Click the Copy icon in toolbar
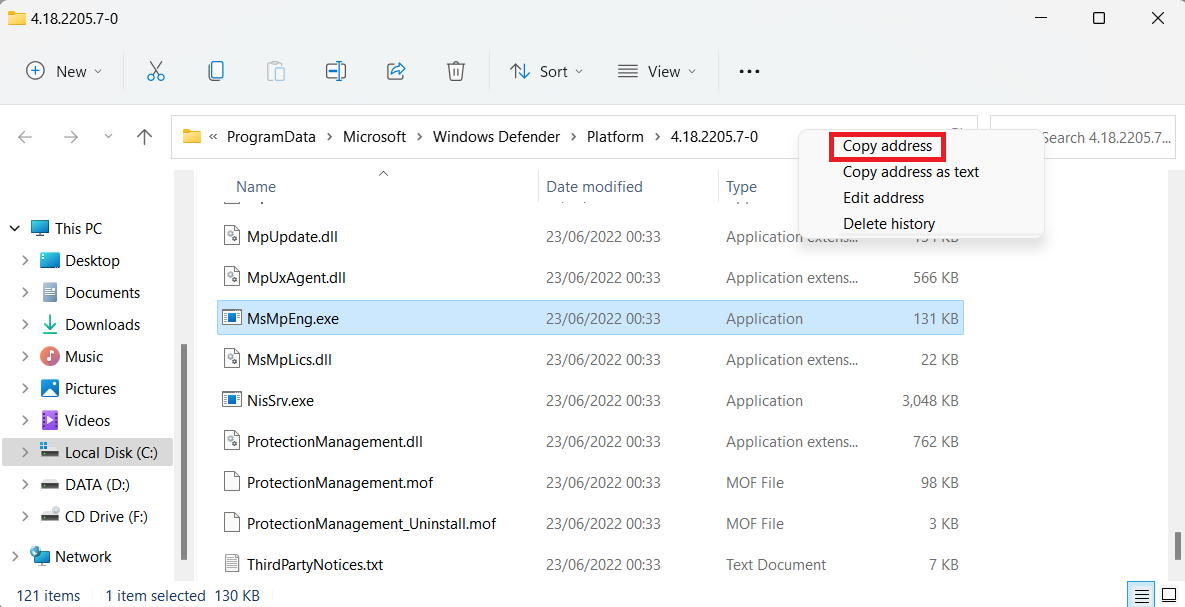Screen dimensions: 1185x607 [x=215, y=71]
